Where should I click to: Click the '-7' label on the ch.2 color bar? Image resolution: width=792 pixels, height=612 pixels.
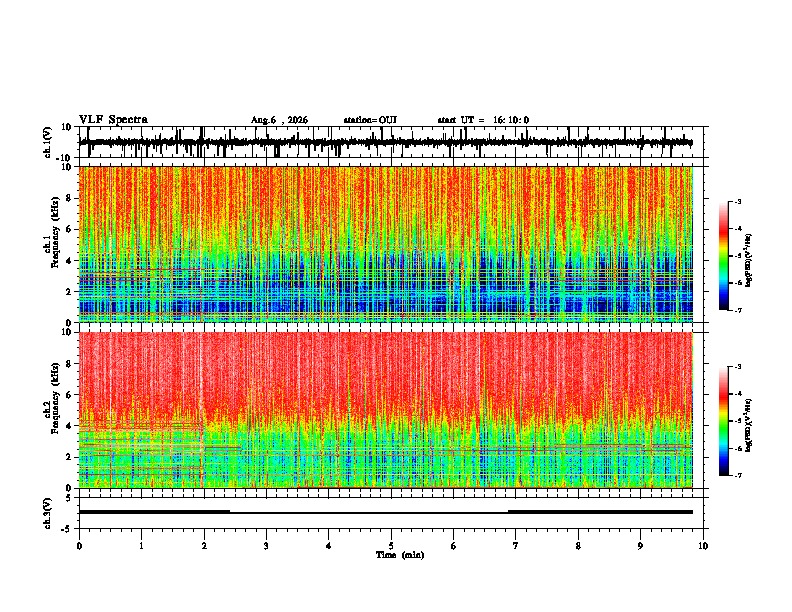tap(738, 475)
